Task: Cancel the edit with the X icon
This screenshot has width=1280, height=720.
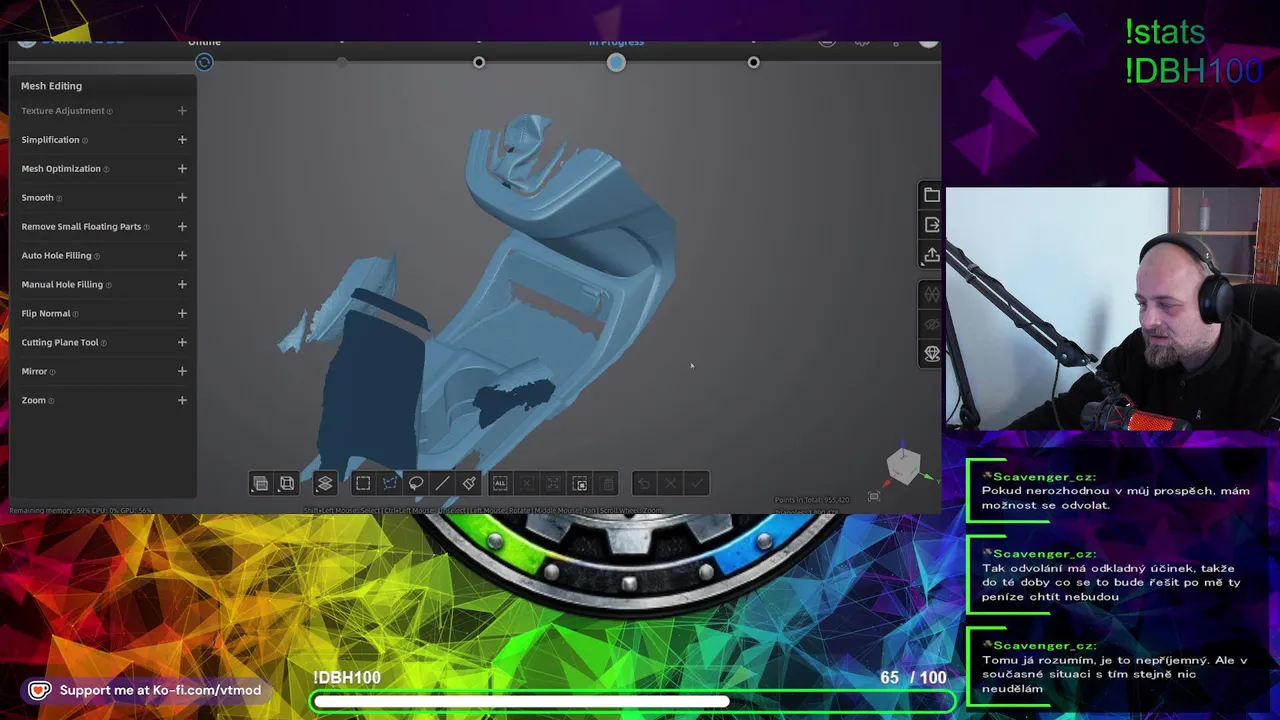Action: (671, 484)
